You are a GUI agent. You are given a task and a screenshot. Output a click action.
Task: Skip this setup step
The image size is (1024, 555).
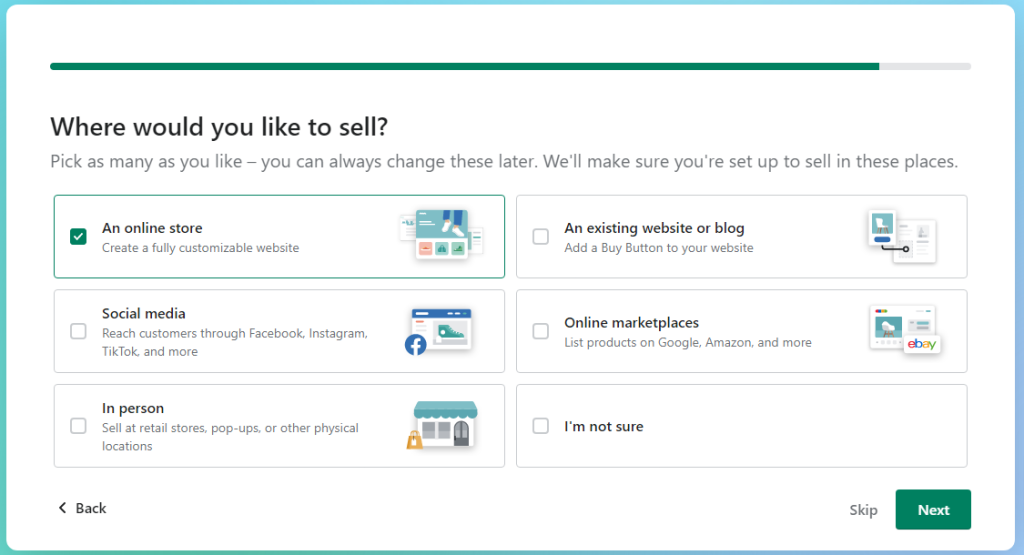pyautogui.click(x=863, y=510)
